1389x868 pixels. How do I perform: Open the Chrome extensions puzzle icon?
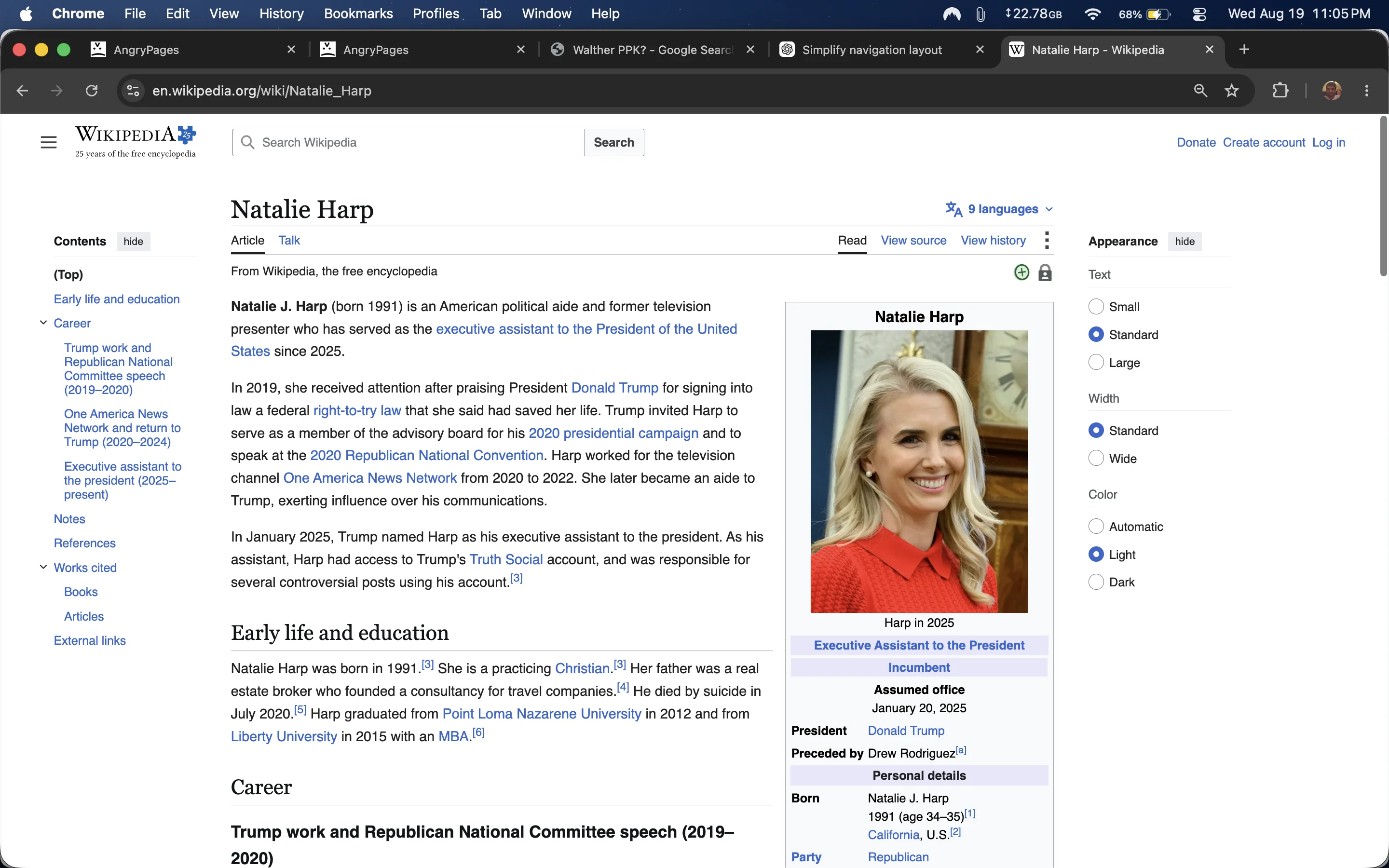click(x=1280, y=91)
